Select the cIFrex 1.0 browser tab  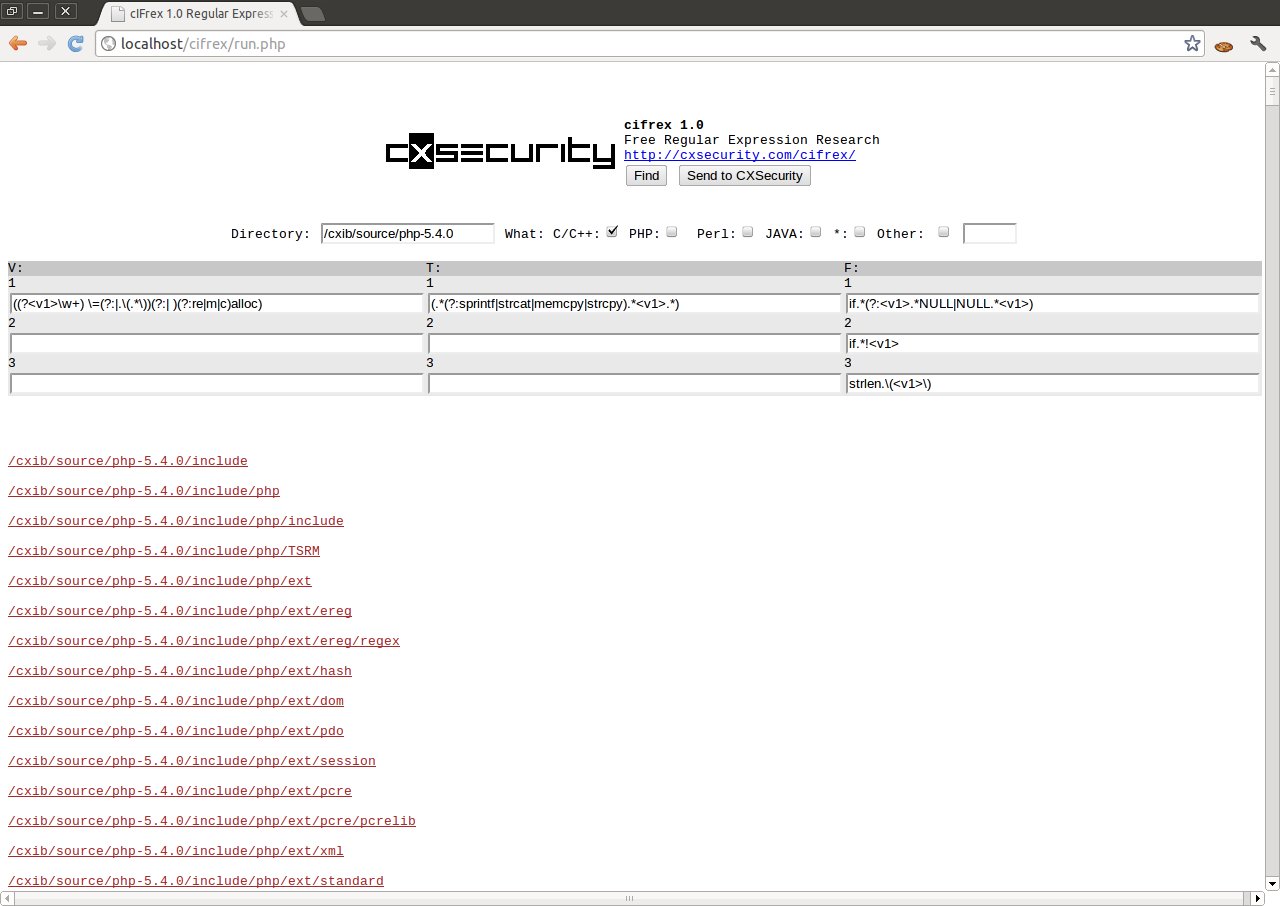pos(200,13)
